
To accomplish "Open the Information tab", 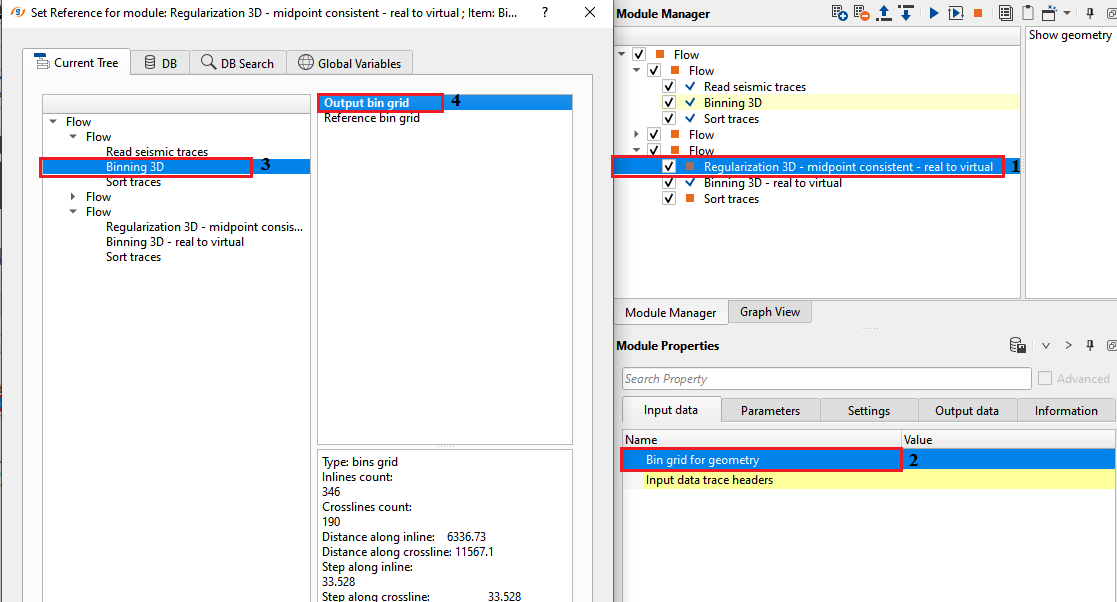I will pos(1066,410).
